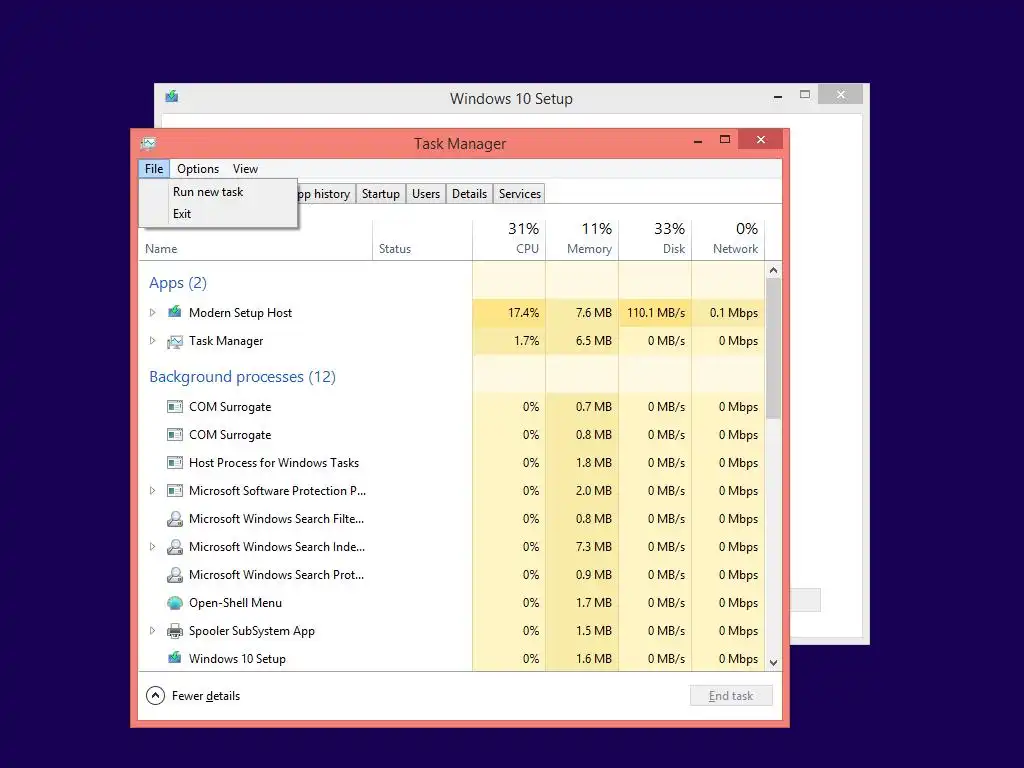Minimize the Task Manager window

pos(697,140)
